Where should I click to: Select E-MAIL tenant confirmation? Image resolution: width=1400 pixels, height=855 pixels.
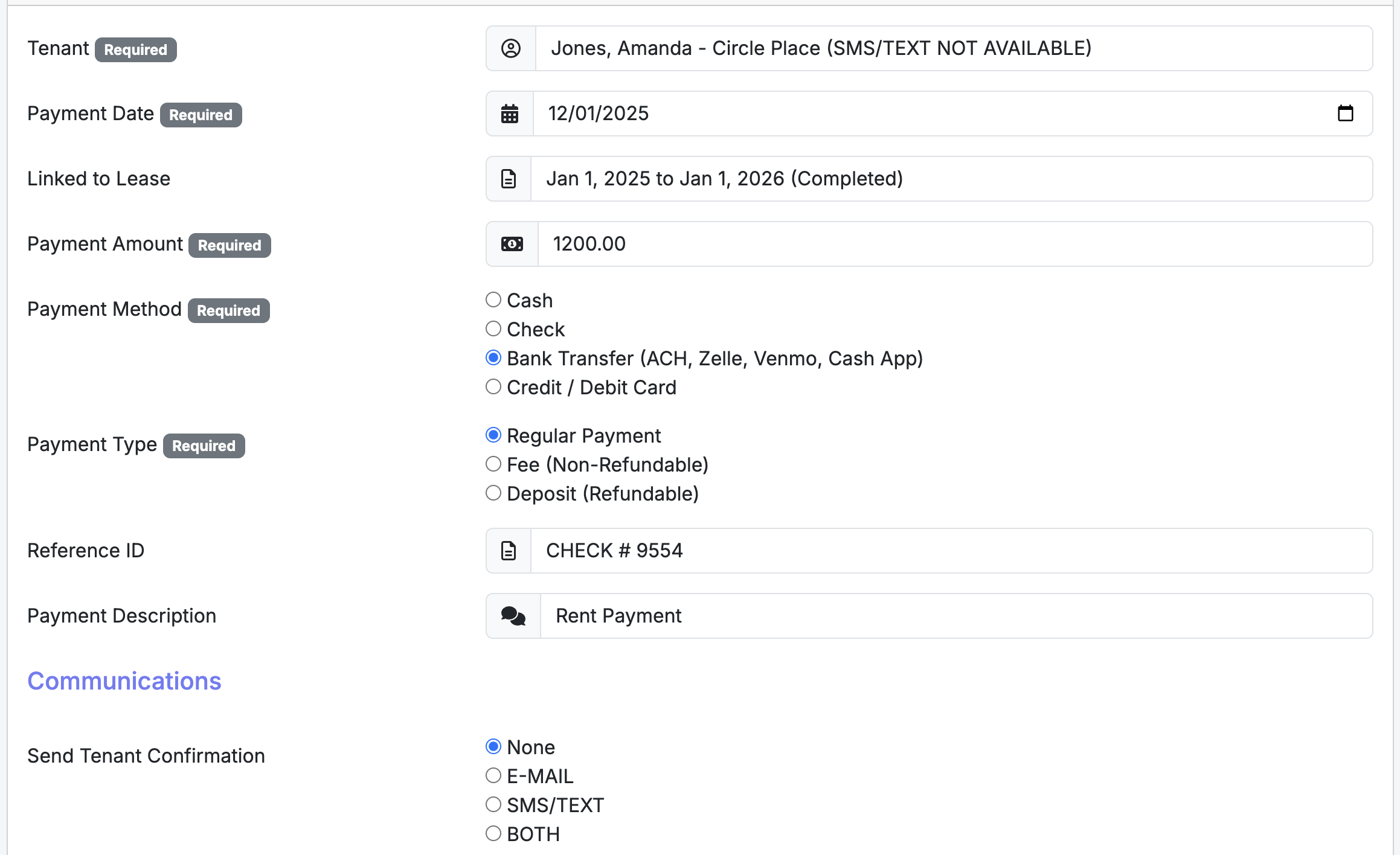[x=493, y=776]
